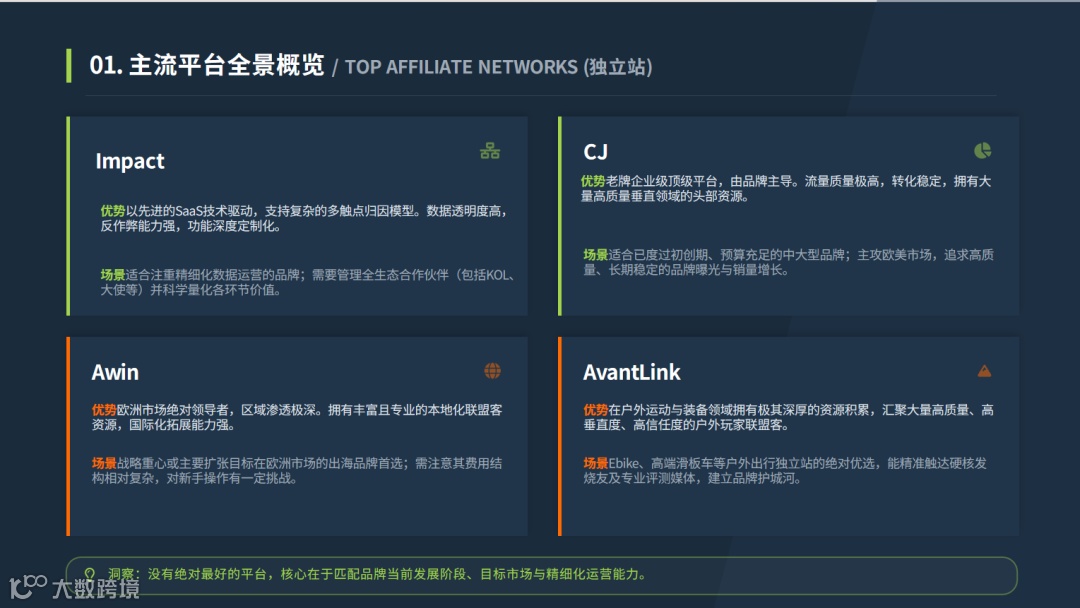Click the 场景 label in CJ card
The image size is (1080, 608).
(596, 255)
